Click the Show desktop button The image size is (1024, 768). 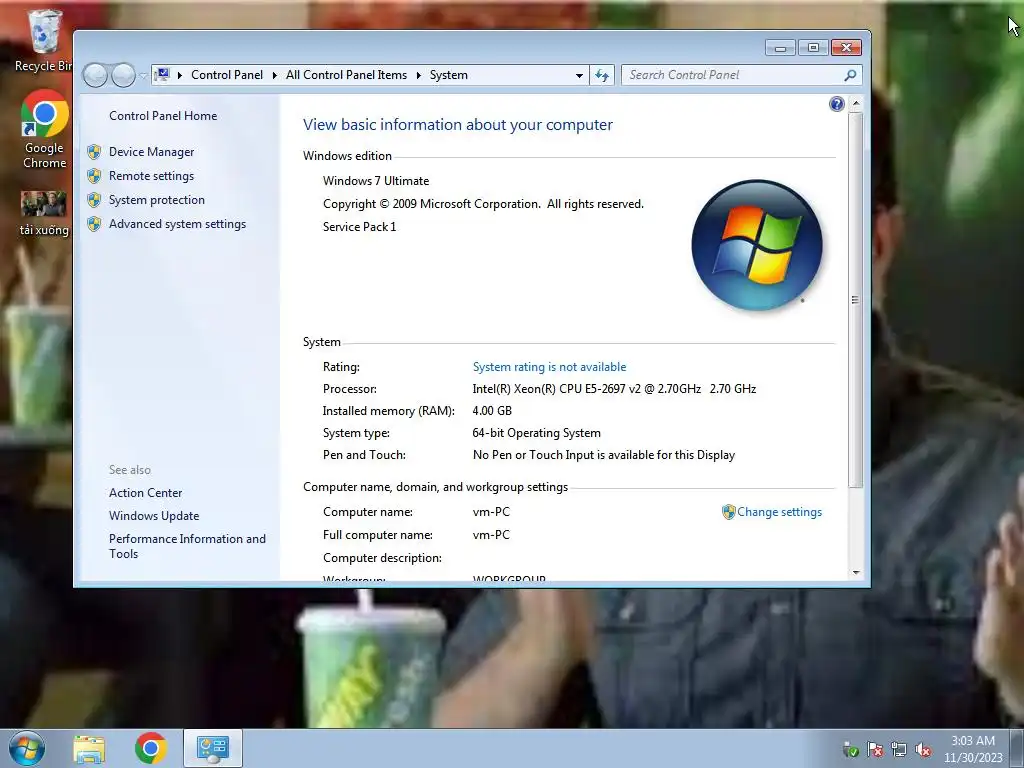[x=1017, y=748]
